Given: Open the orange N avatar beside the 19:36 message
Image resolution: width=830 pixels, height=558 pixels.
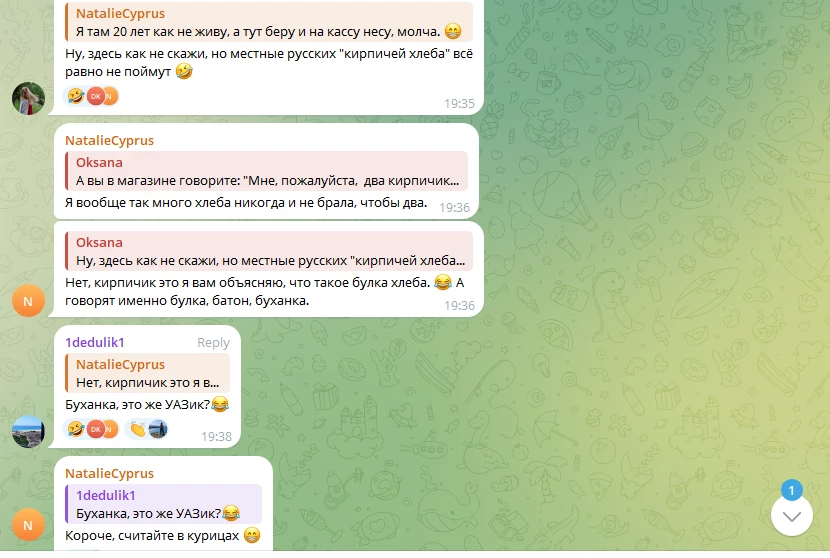Looking at the screenshot, I should point(28,301).
